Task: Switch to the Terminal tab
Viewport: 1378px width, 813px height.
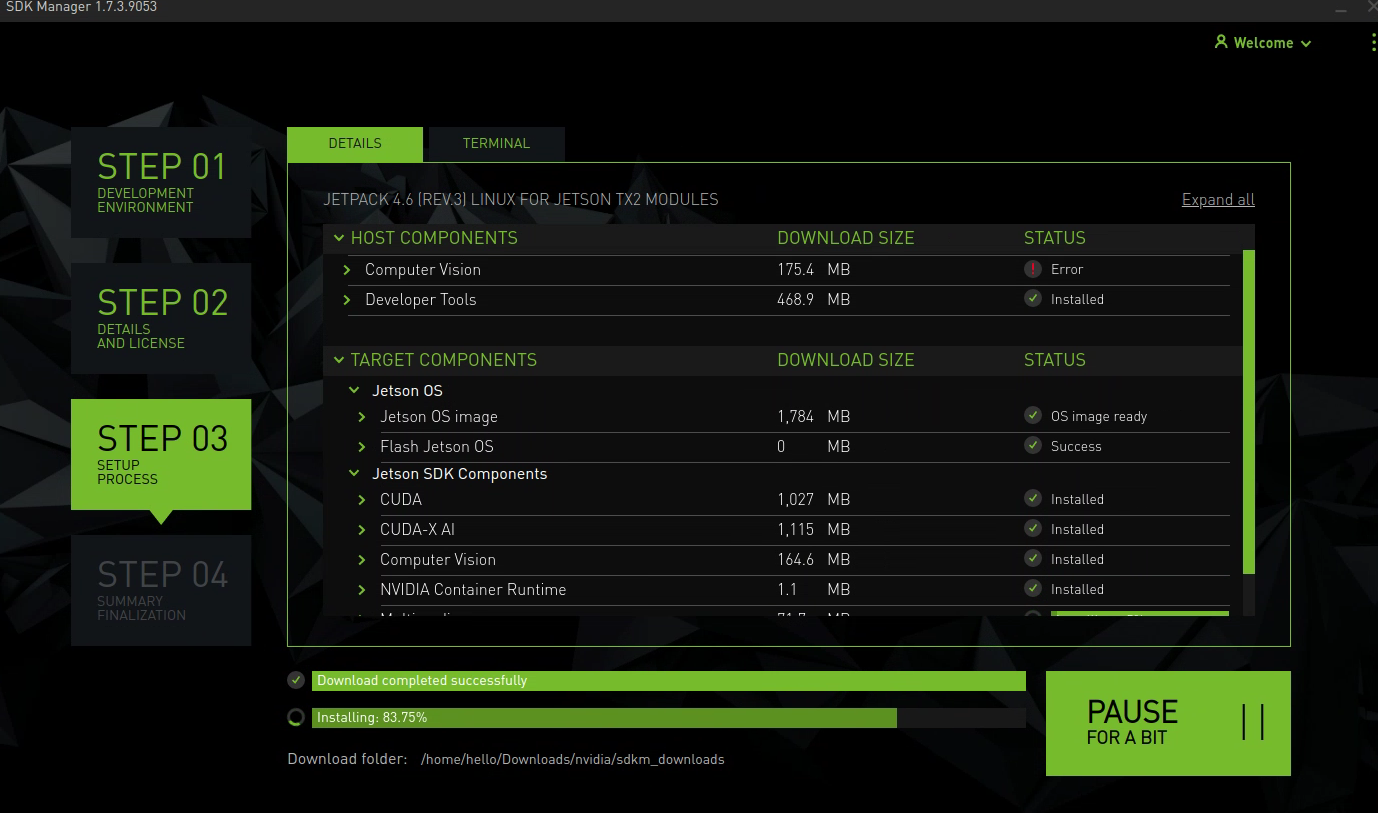Action: click(496, 143)
